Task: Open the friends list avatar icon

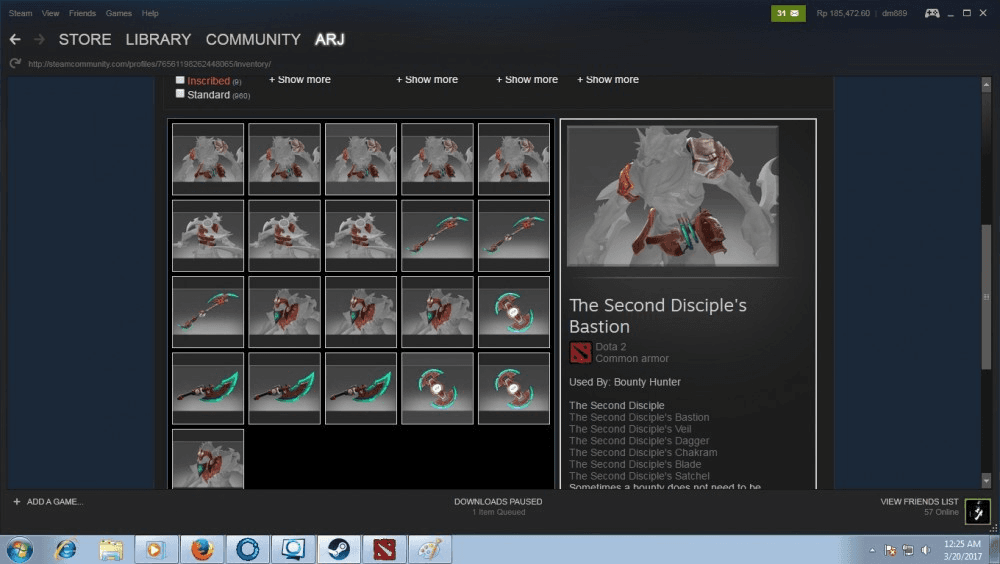Action: 977,510
